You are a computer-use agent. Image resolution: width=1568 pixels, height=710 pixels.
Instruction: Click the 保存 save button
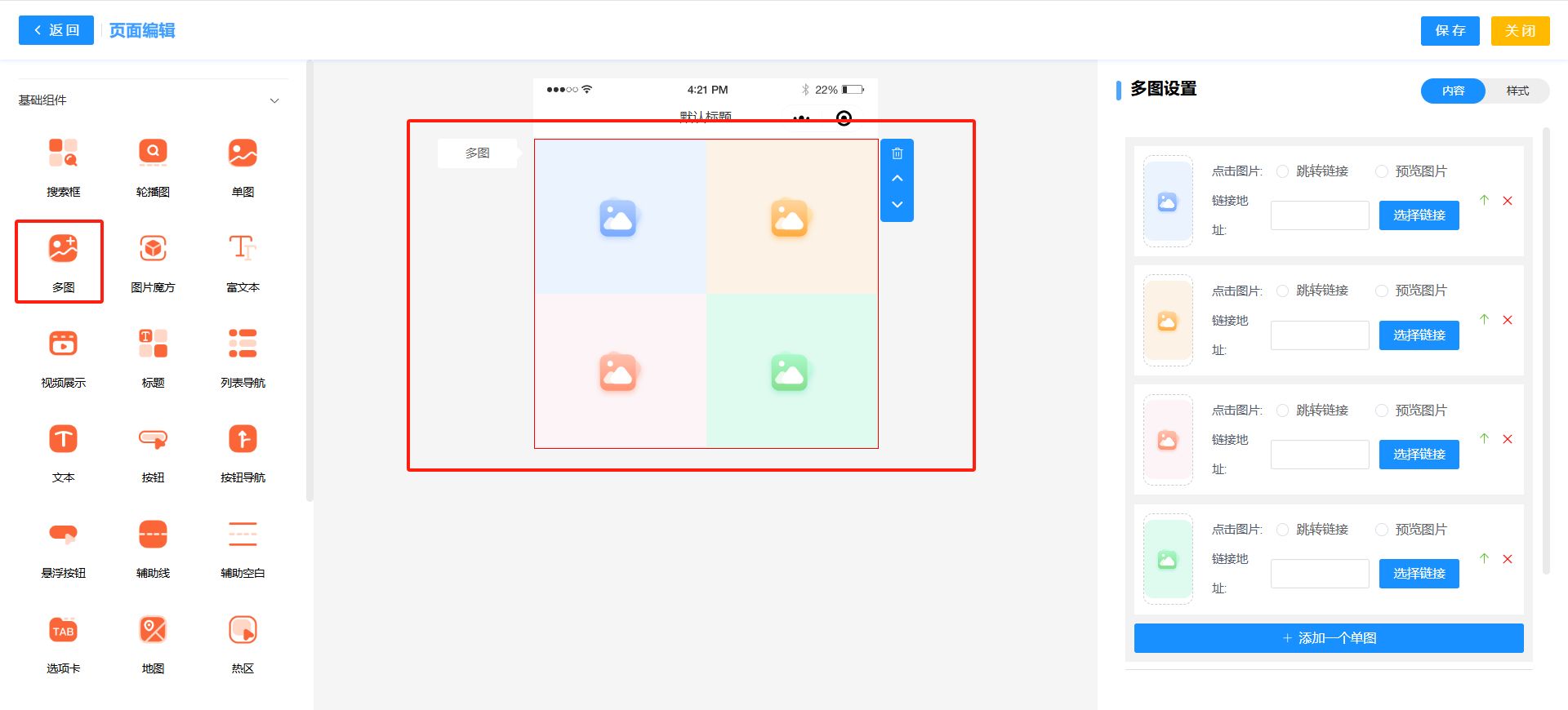coord(1450,31)
